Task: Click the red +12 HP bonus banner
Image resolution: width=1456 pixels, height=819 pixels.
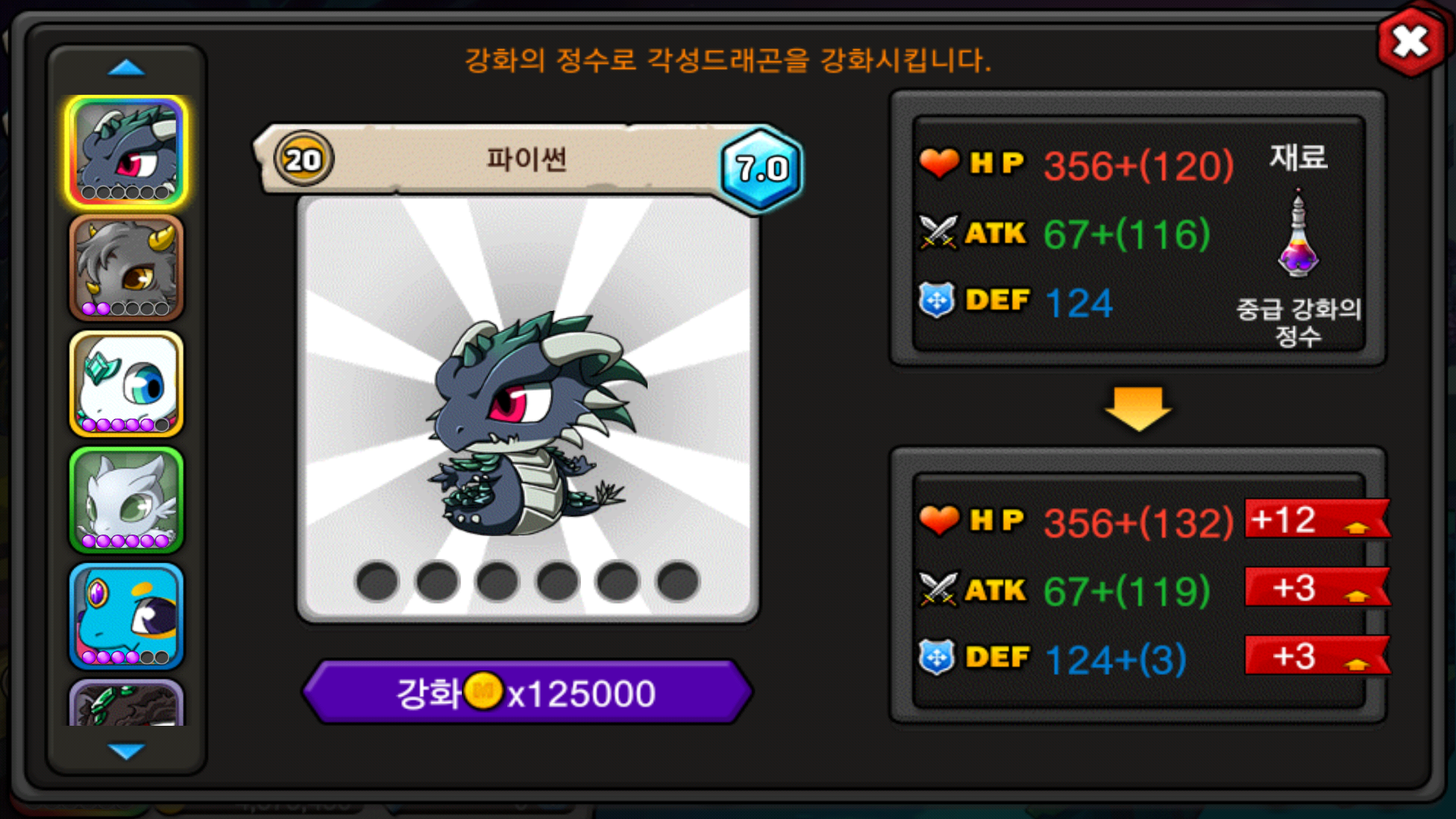Action: click(1318, 519)
